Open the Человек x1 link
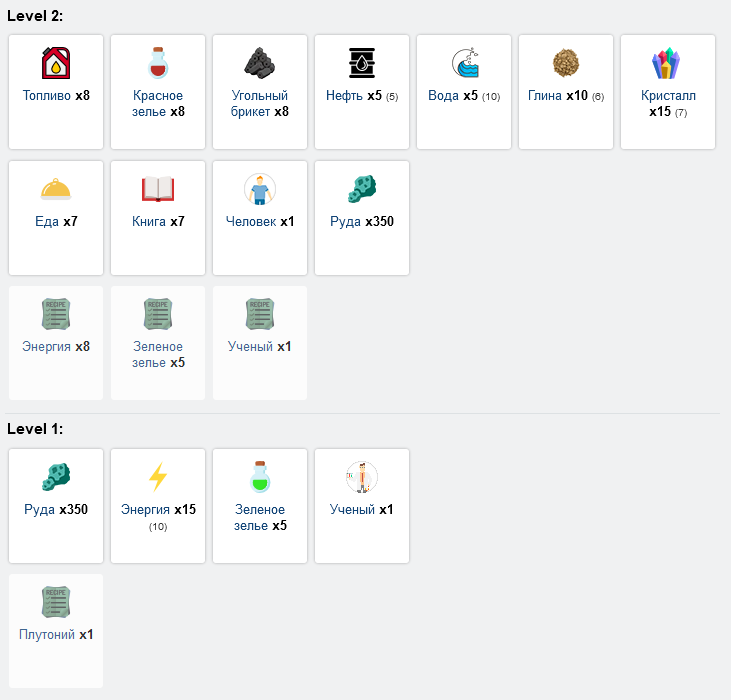 [x=260, y=221]
